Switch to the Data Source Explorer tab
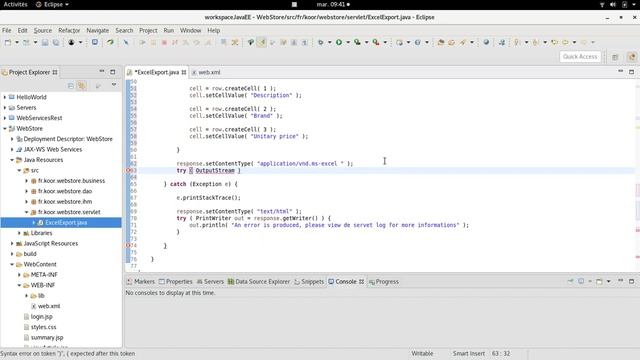 259,282
